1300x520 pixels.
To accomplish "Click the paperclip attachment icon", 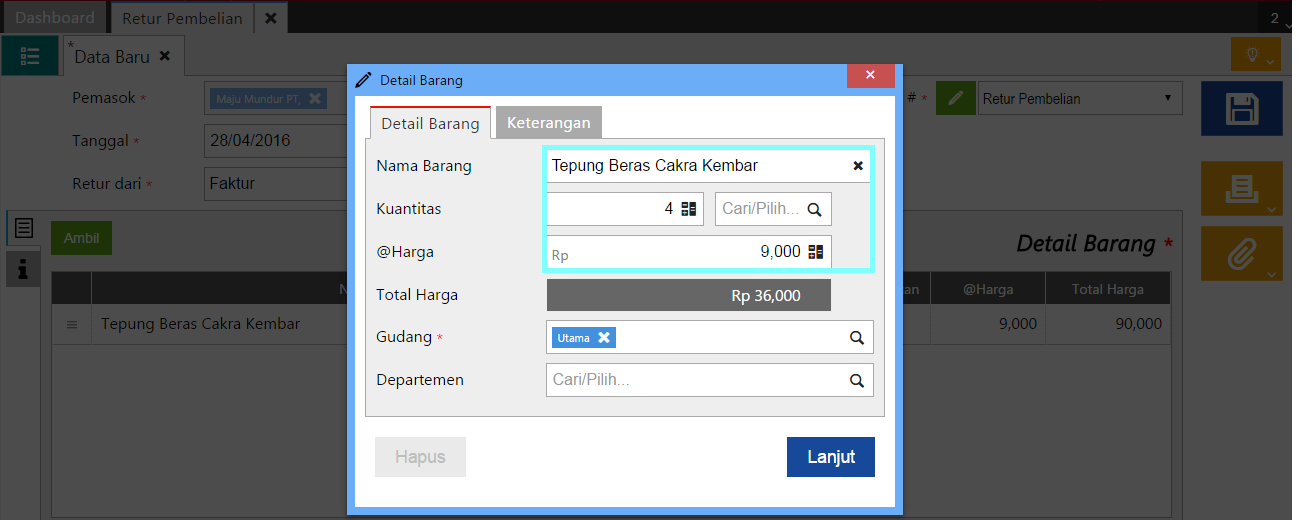I will tap(1241, 254).
